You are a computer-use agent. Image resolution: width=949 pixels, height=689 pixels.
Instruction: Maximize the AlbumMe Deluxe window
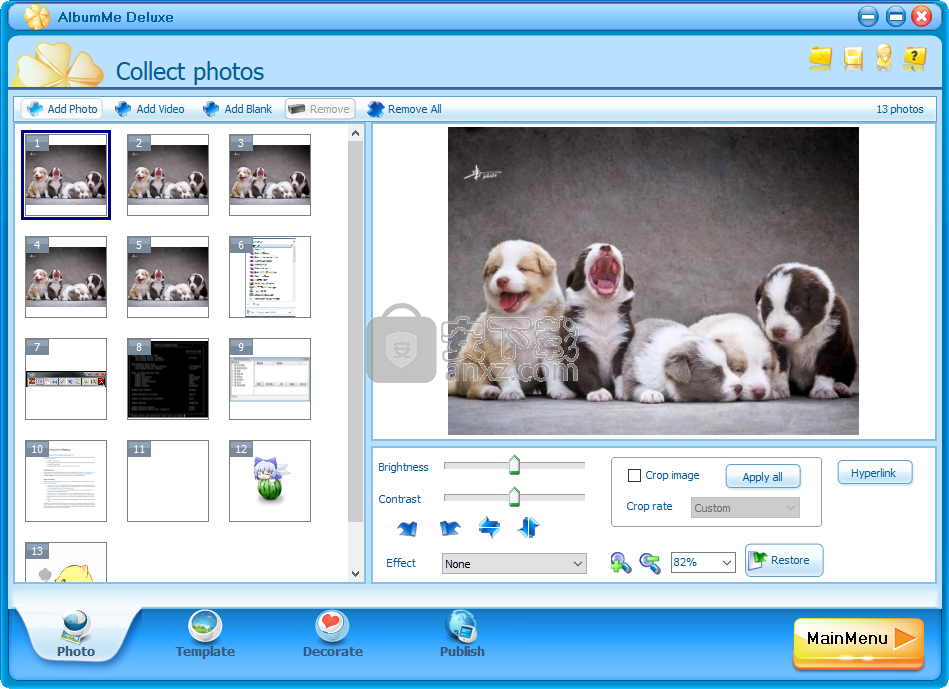895,16
